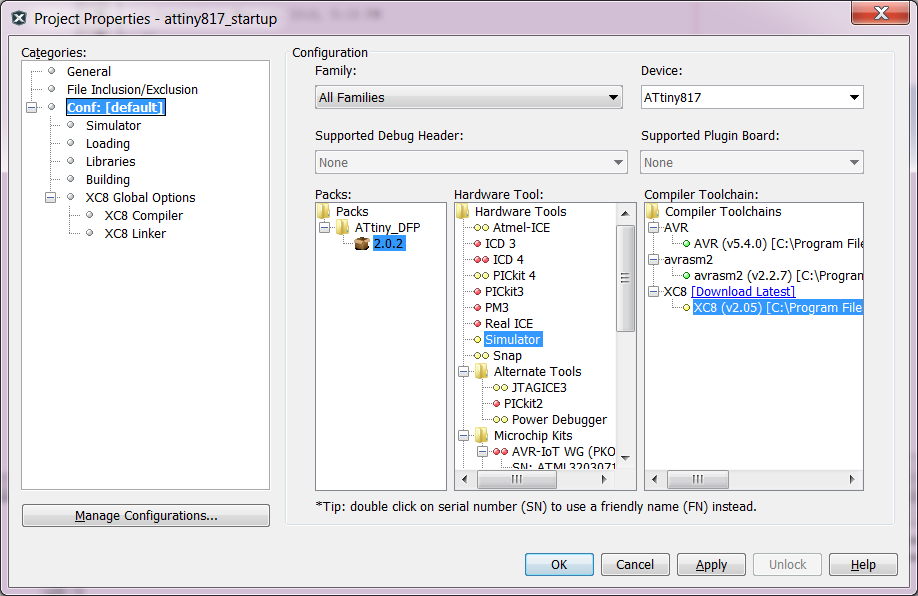Click the ATtiny_DFP folder icon

click(343, 227)
